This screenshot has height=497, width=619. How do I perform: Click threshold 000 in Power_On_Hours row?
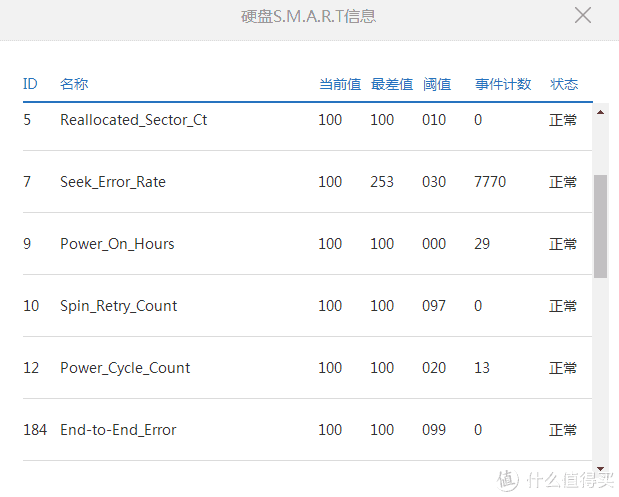pyautogui.click(x=434, y=244)
